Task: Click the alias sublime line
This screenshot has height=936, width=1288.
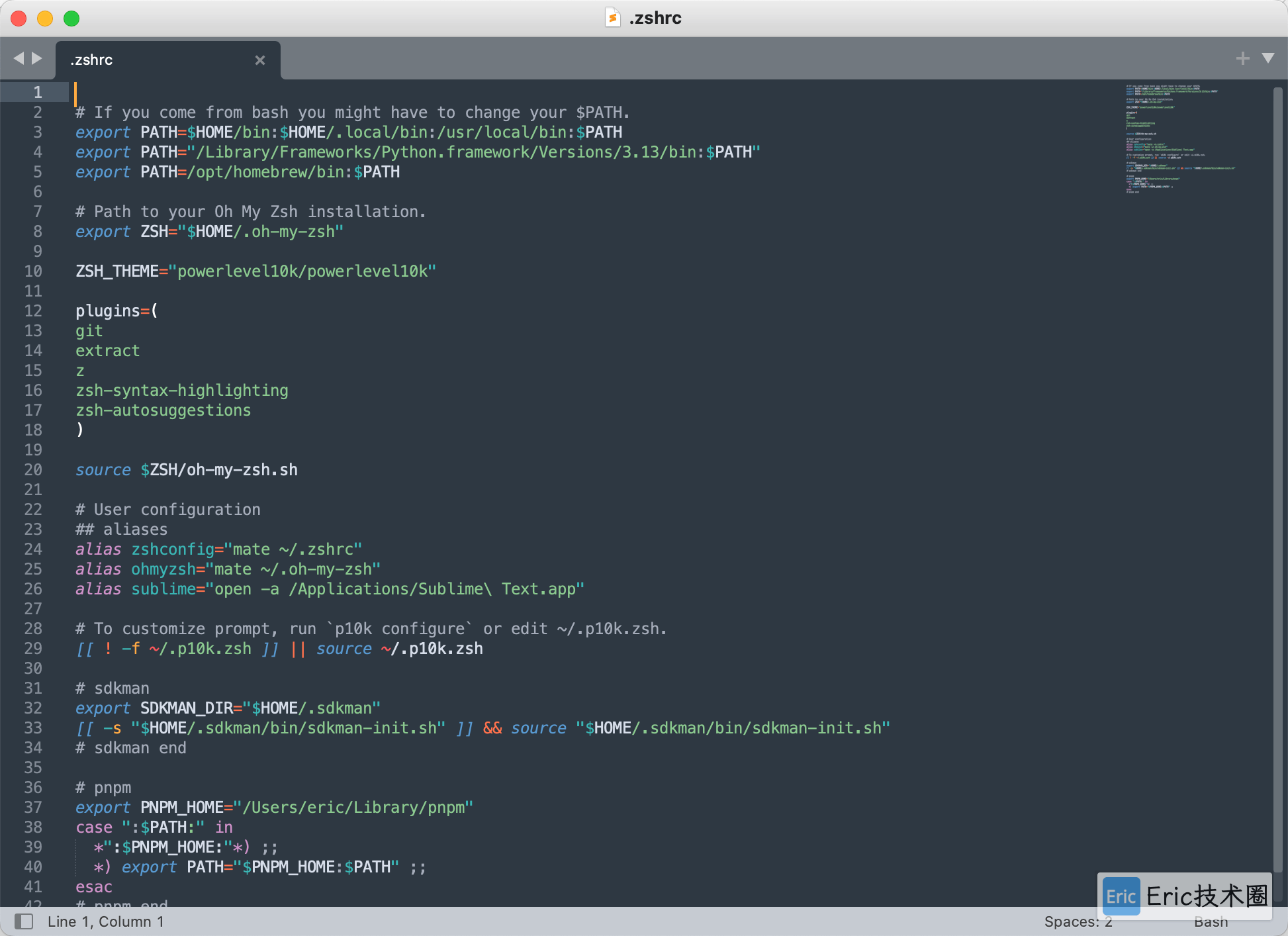Action: click(330, 588)
